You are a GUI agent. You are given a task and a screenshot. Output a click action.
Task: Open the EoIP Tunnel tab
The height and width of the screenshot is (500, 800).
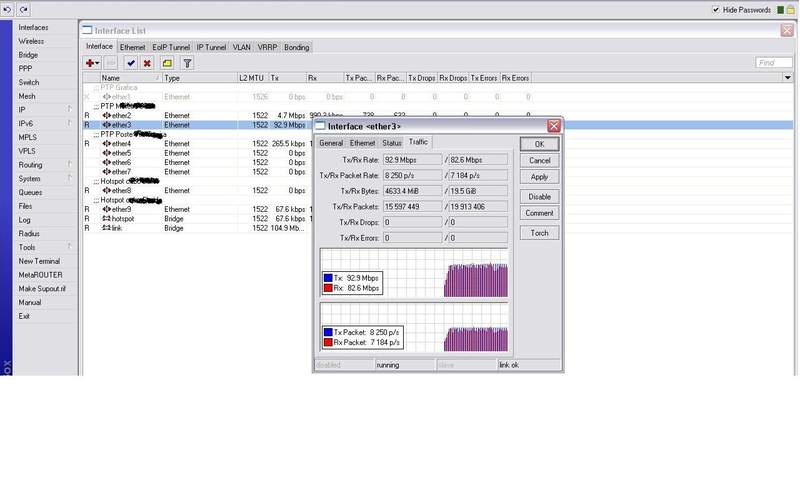(x=171, y=47)
